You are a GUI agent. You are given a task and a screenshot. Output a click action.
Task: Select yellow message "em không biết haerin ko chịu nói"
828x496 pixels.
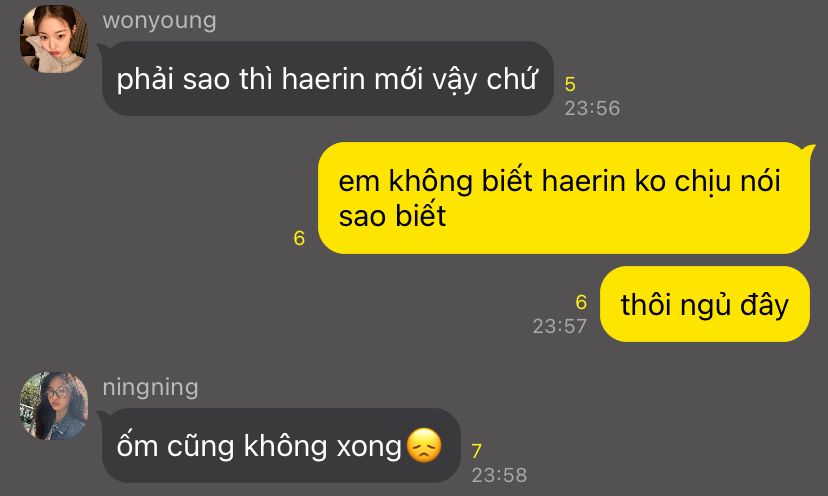563,198
